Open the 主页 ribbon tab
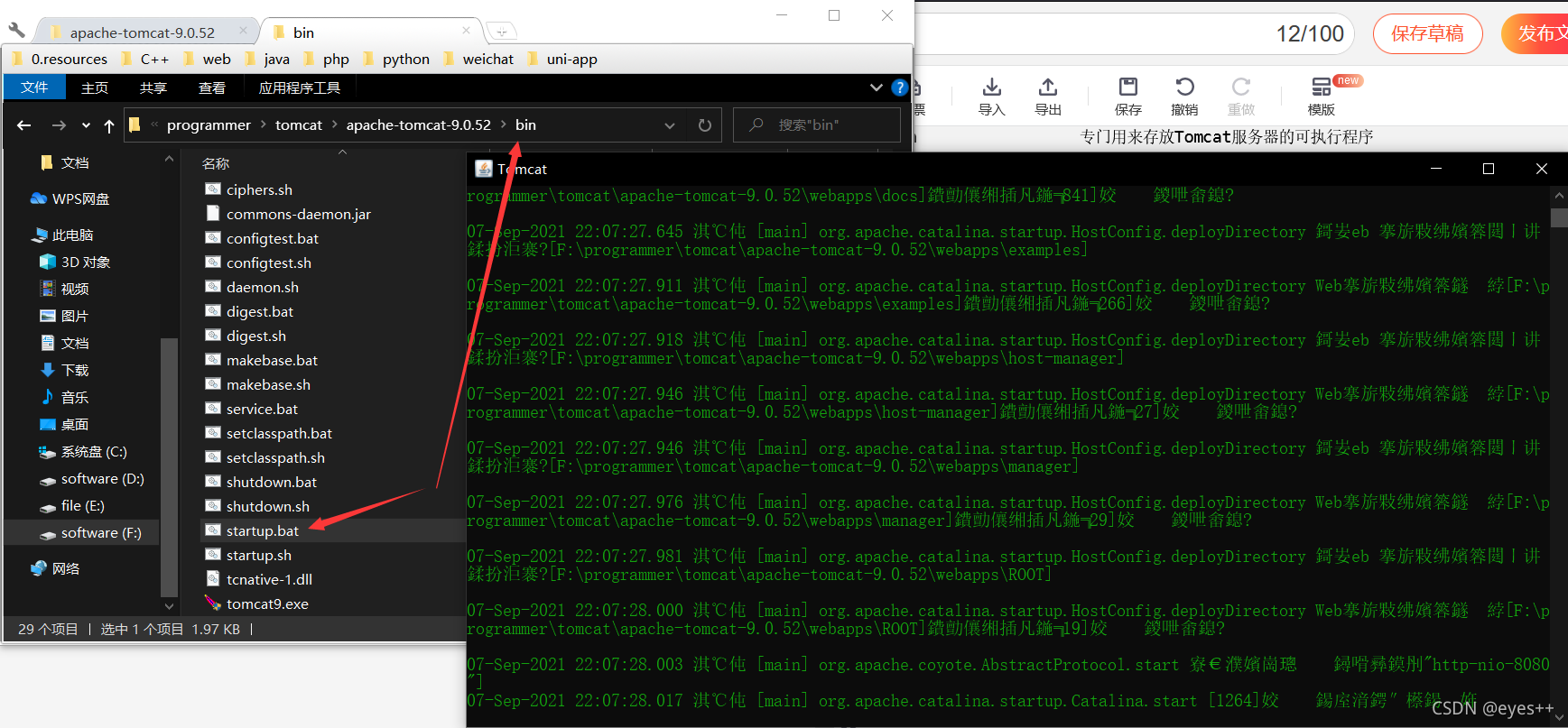 95,88
